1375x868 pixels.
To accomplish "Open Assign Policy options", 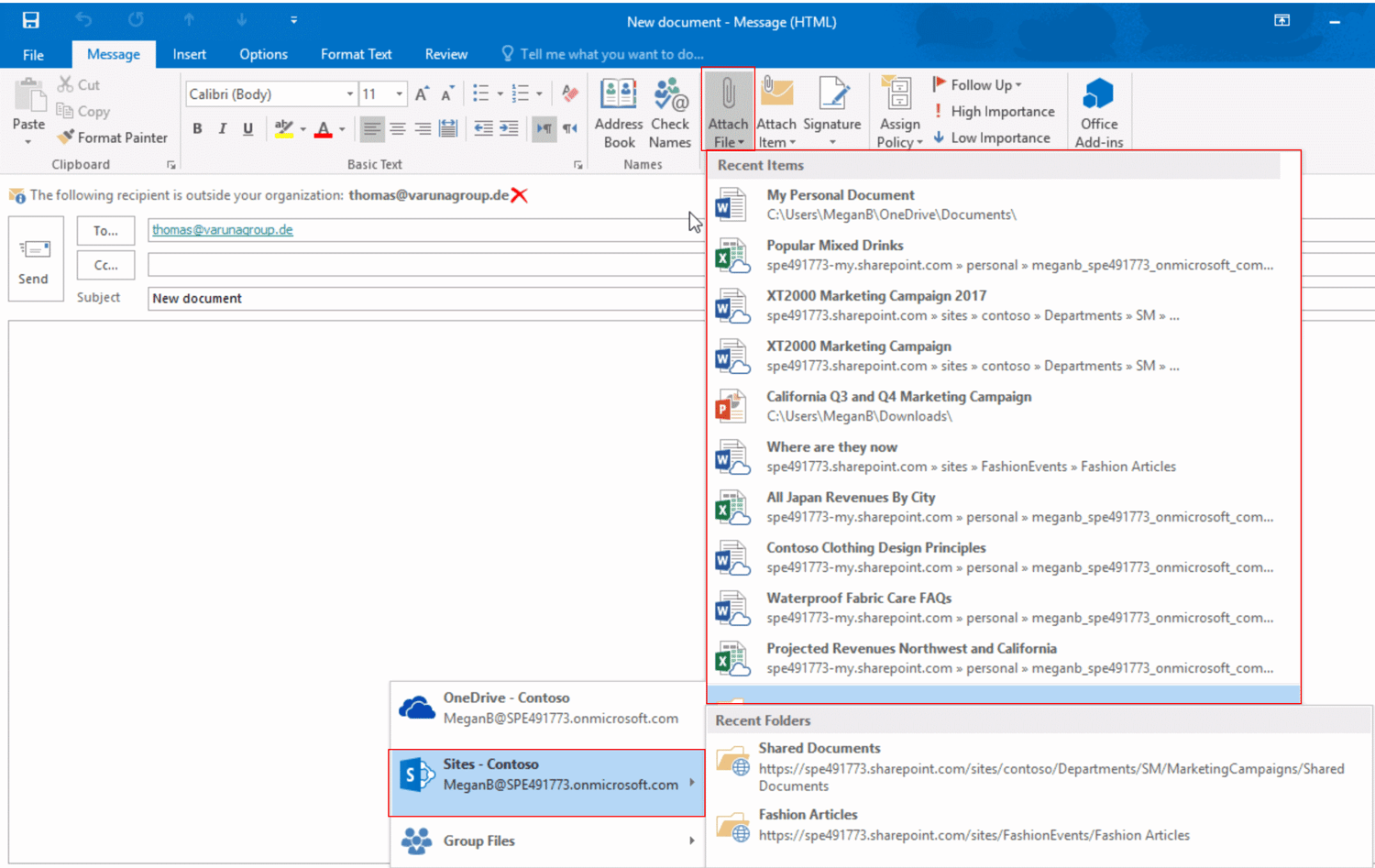I will coord(898,110).
